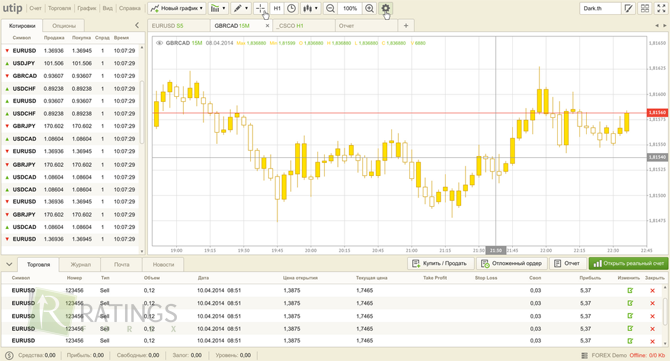Image resolution: width=670 pixels, height=361 pixels.
Task: Collapse the bottom panel with down chevron
Action: click(x=9, y=264)
